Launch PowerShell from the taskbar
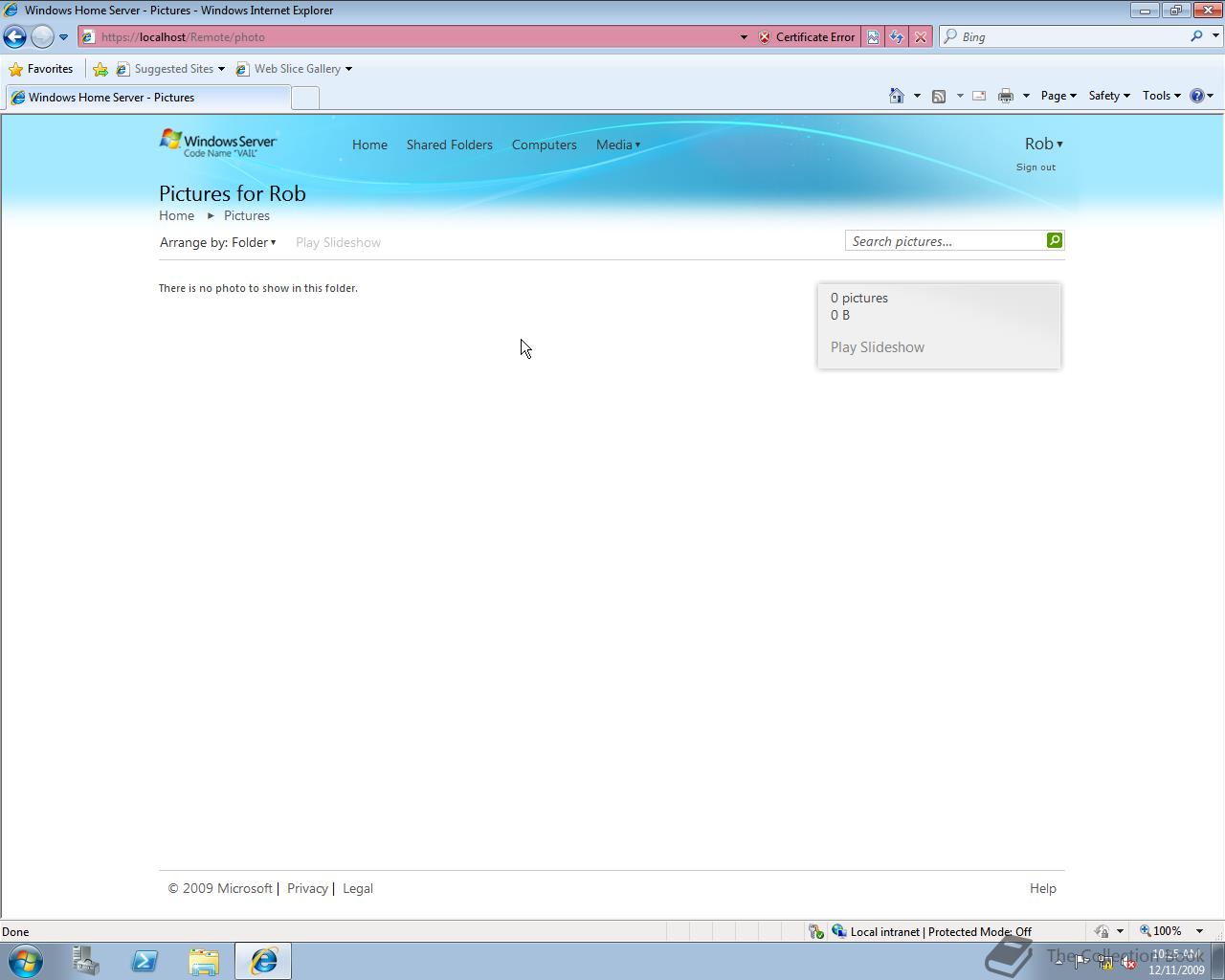Viewport: 1225px width, 980px height. pyautogui.click(x=145, y=961)
